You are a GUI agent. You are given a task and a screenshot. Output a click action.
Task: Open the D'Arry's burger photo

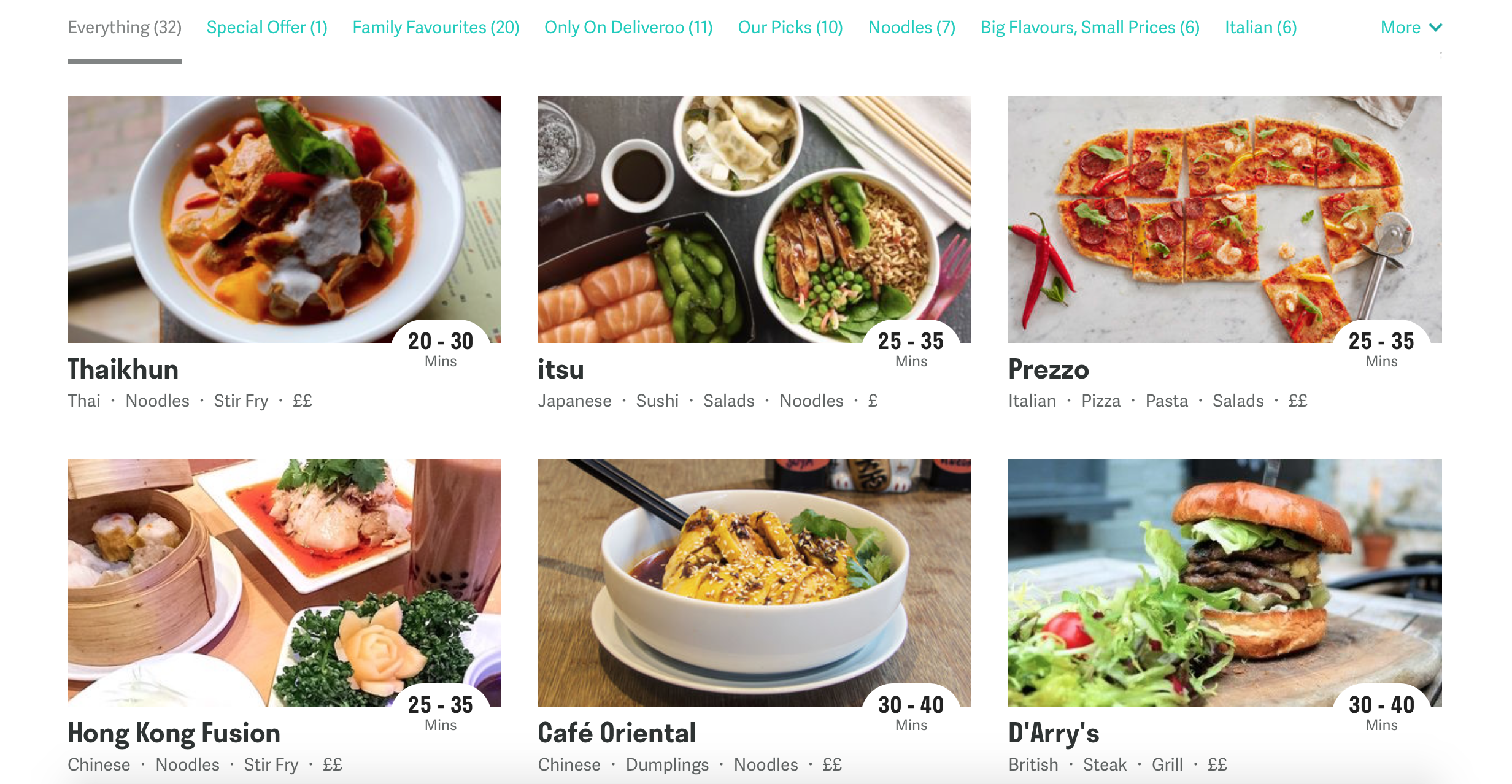click(x=1225, y=583)
